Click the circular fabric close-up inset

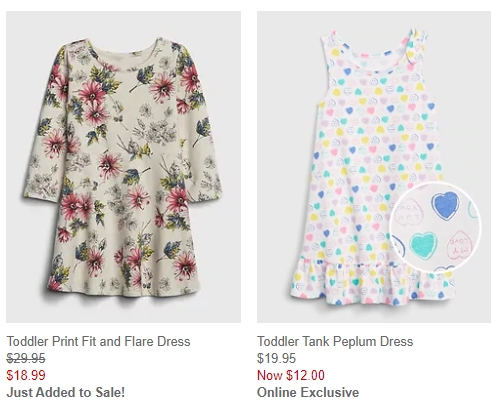click(435, 227)
